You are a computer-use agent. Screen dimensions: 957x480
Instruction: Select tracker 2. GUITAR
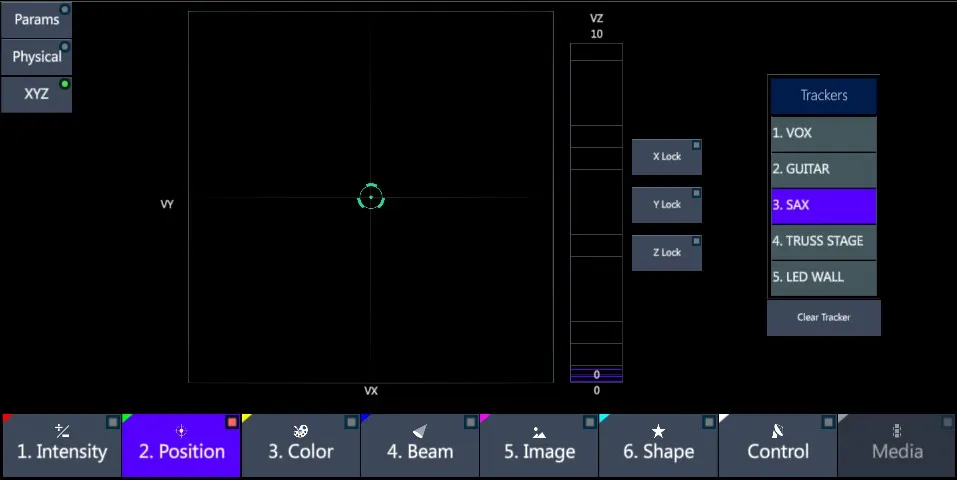823,169
